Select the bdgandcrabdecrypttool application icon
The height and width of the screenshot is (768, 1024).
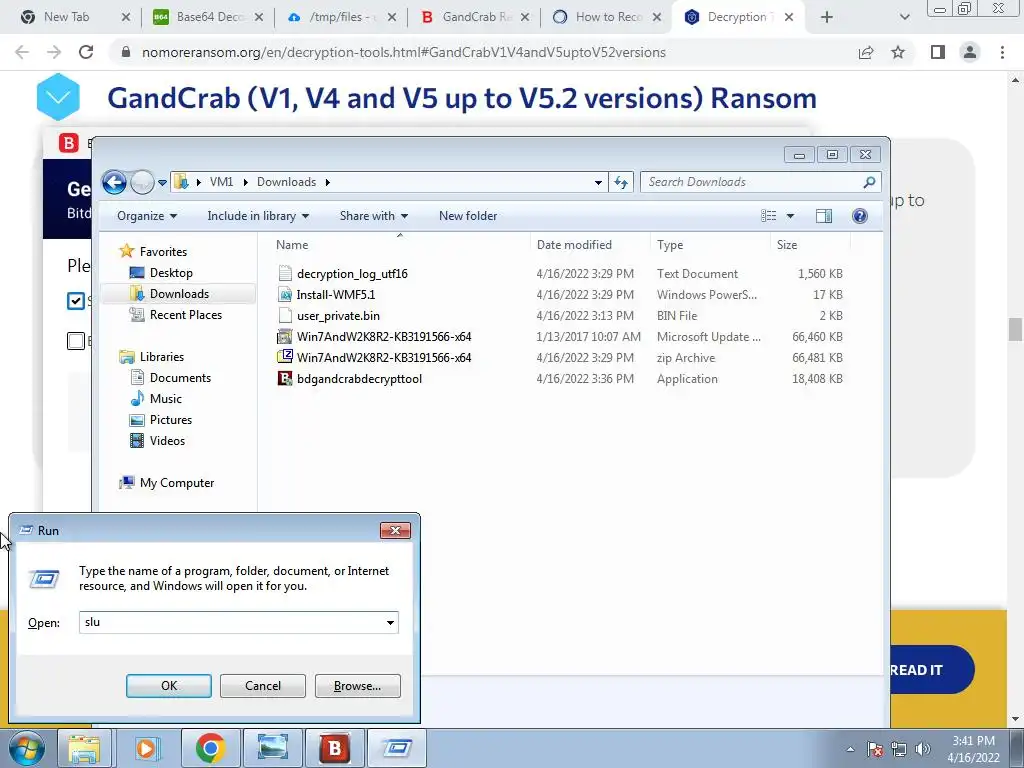(x=285, y=378)
